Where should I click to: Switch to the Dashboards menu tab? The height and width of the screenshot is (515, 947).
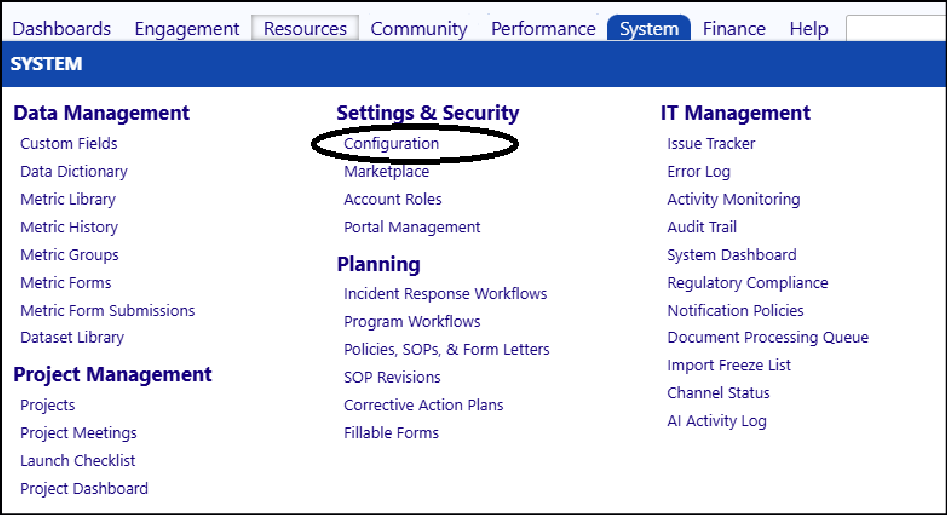click(x=62, y=28)
